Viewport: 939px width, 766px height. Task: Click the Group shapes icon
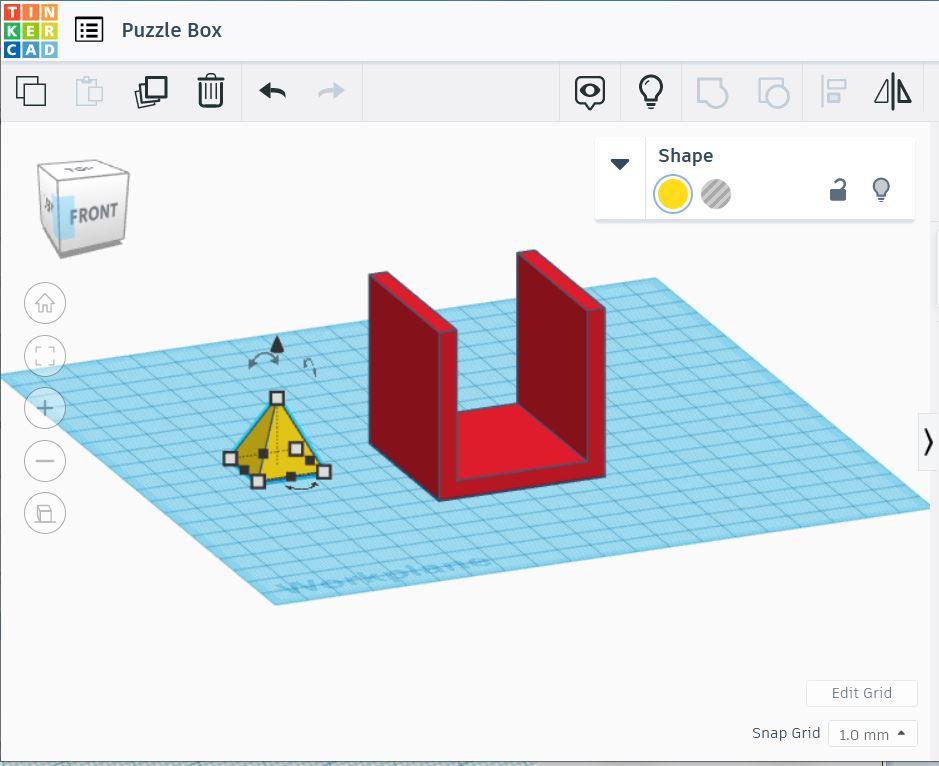click(713, 92)
